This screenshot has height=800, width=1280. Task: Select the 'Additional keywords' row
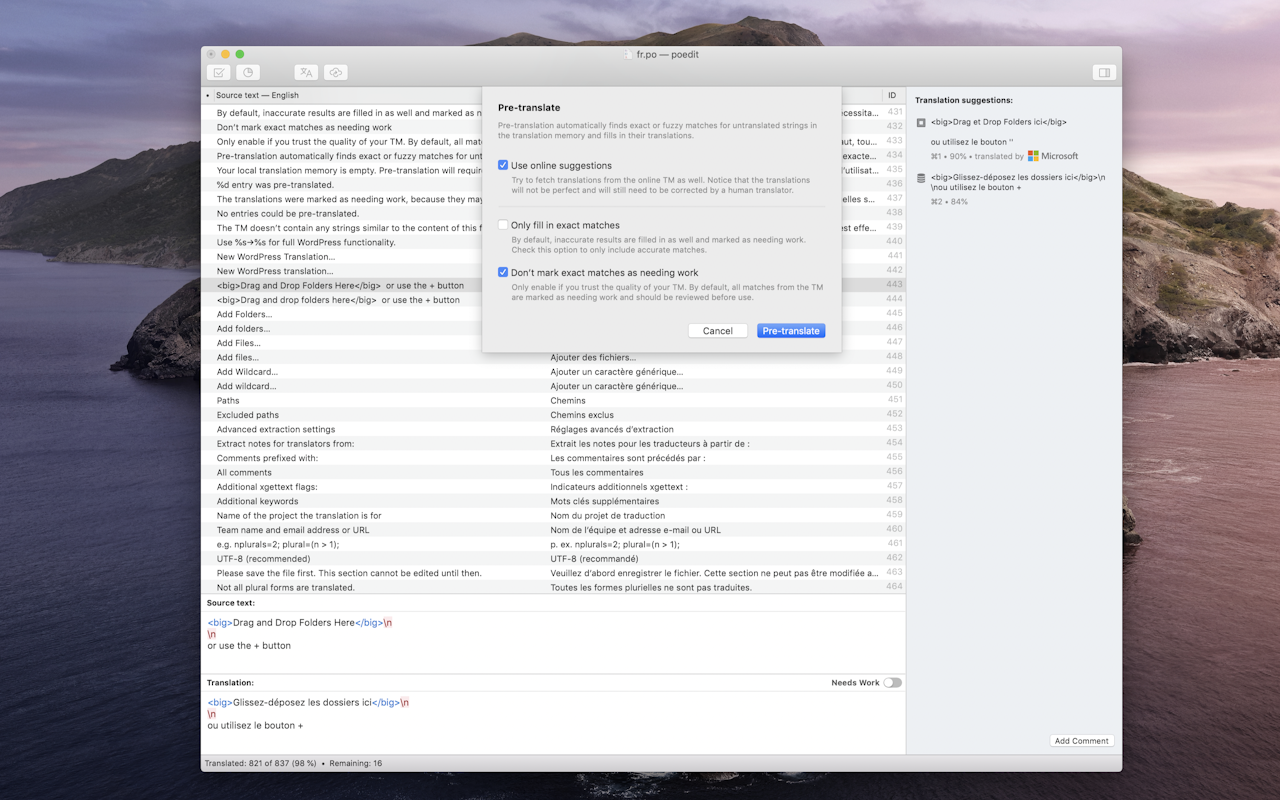coord(553,501)
